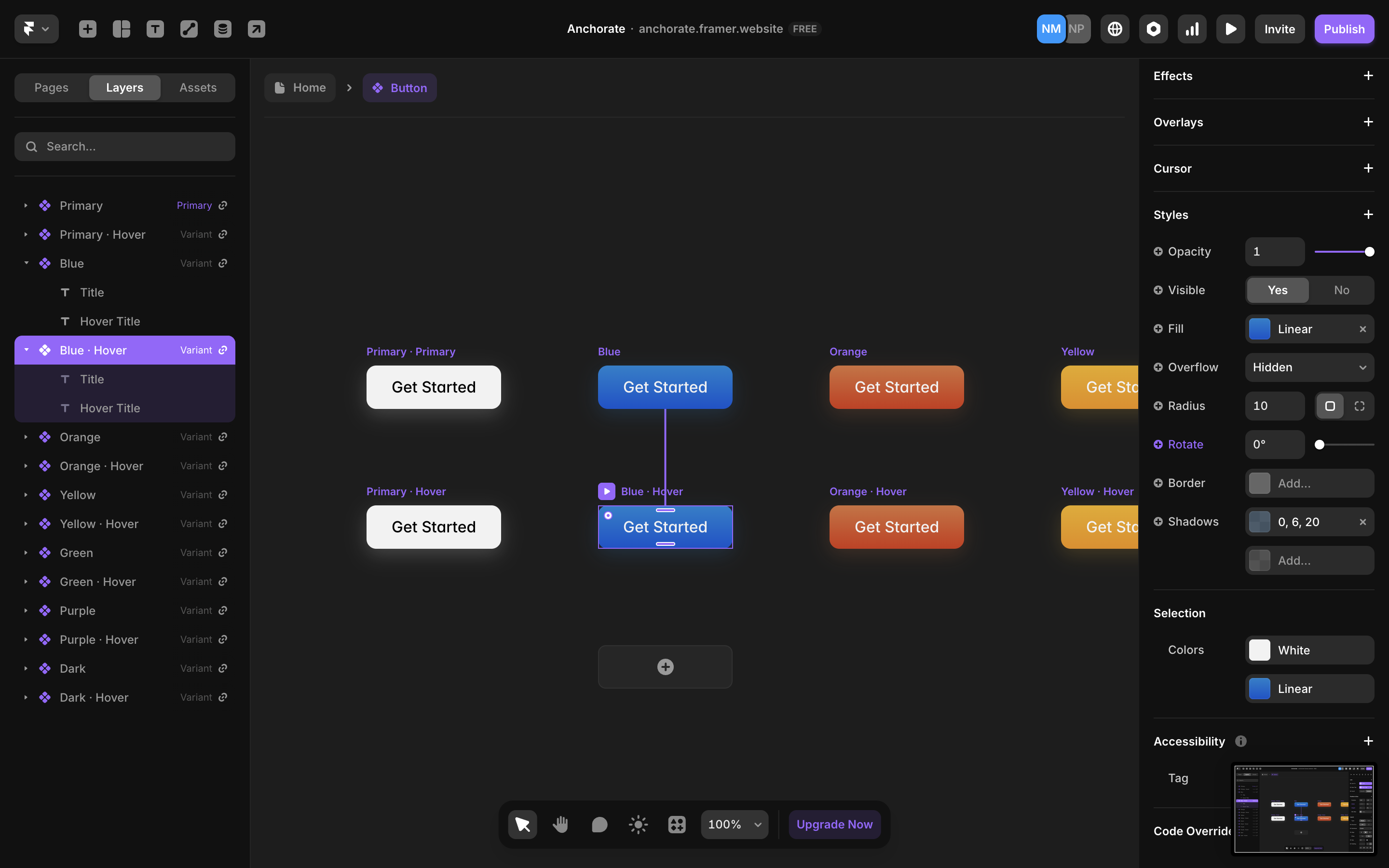Select the Text tool in top toolbar
Image resolution: width=1389 pixels, height=868 pixels.
[x=155, y=29]
